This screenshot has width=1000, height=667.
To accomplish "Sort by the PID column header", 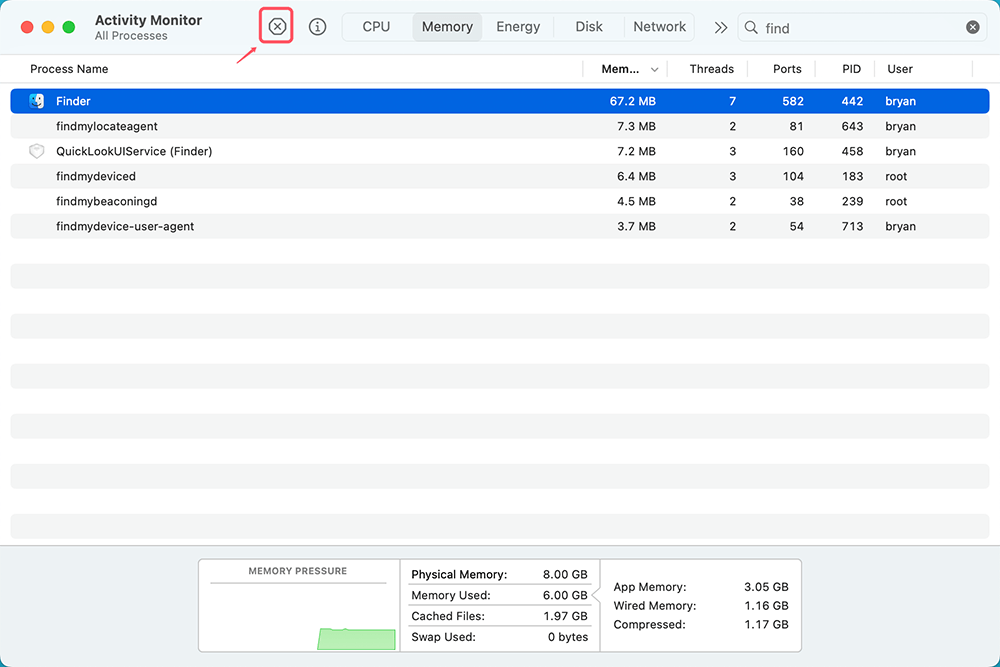I will pos(850,69).
